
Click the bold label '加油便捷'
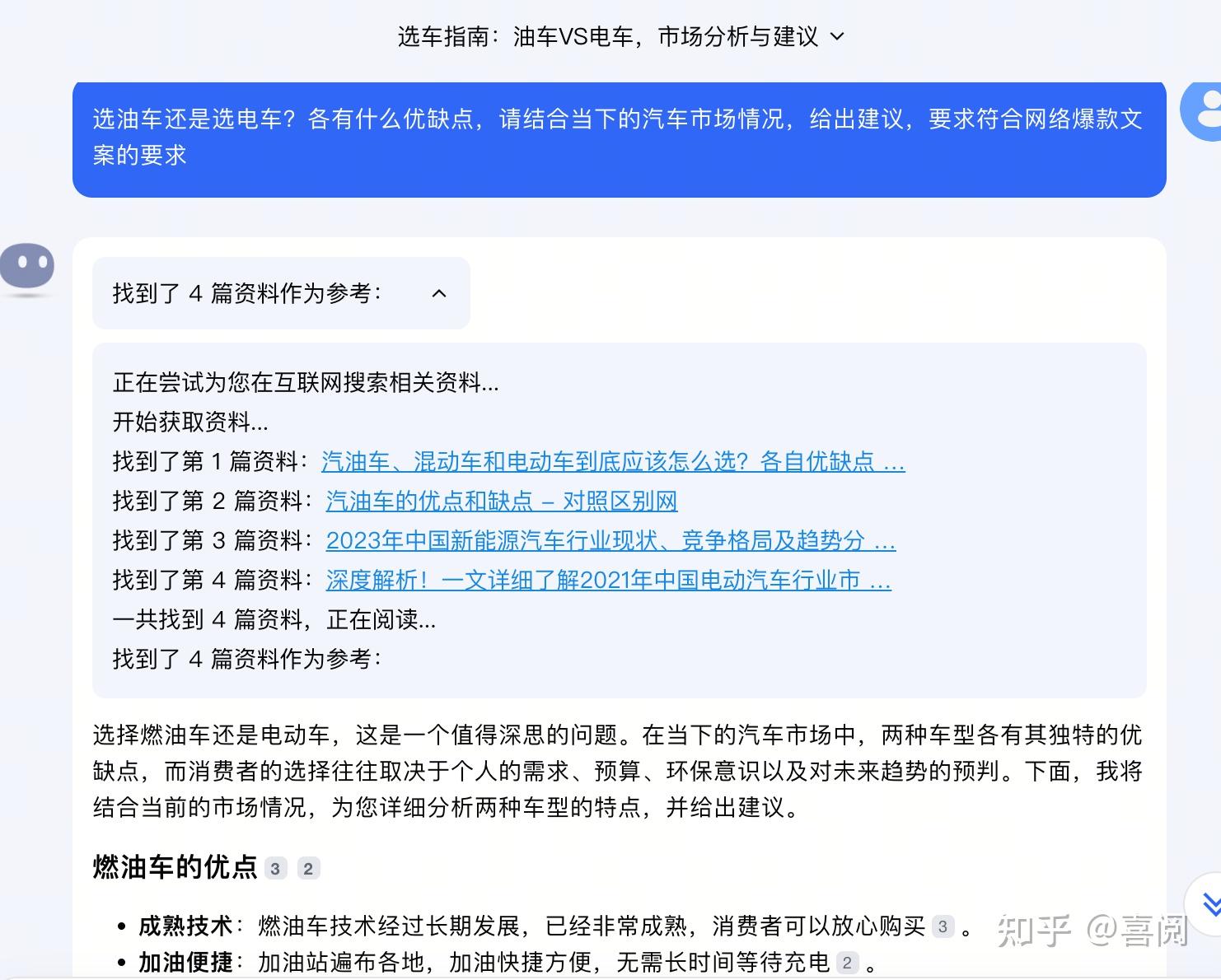186,962
